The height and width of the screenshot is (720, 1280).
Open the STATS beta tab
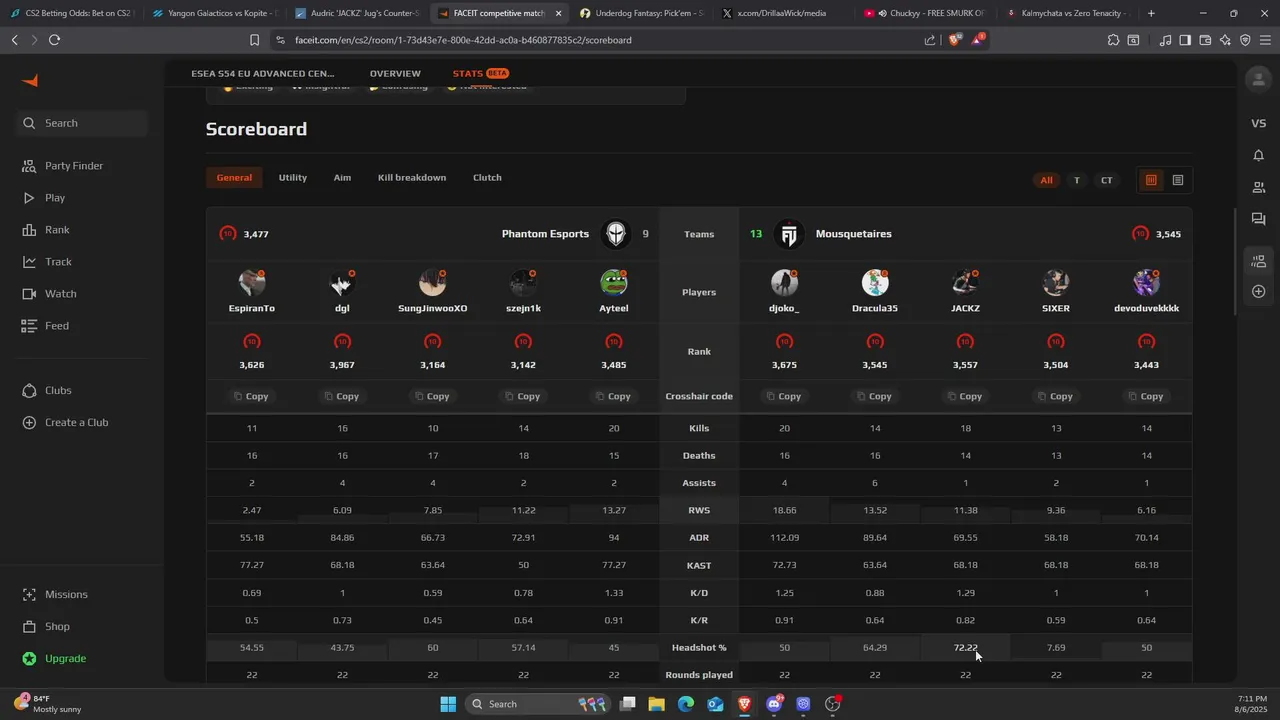[481, 74]
